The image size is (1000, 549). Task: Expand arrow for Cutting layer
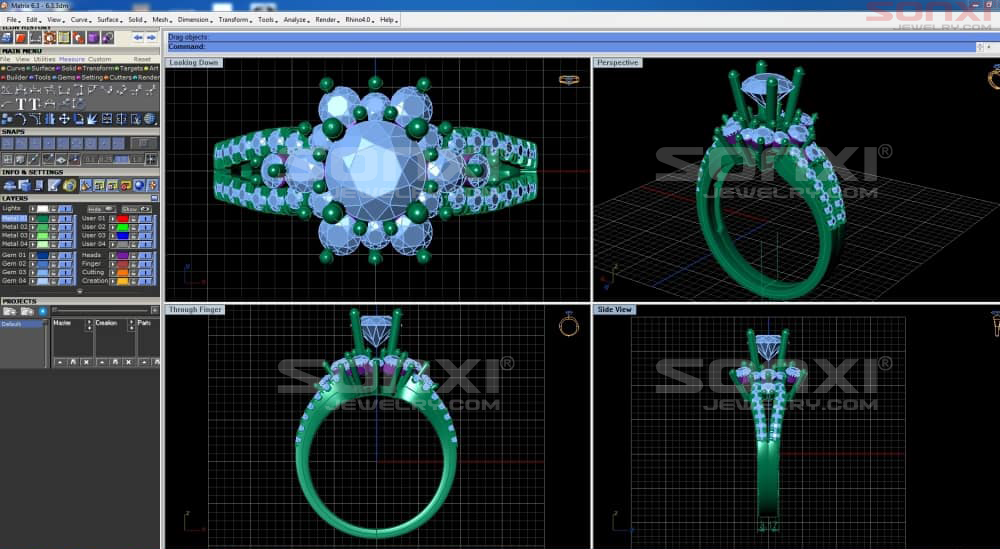(x=112, y=272)
